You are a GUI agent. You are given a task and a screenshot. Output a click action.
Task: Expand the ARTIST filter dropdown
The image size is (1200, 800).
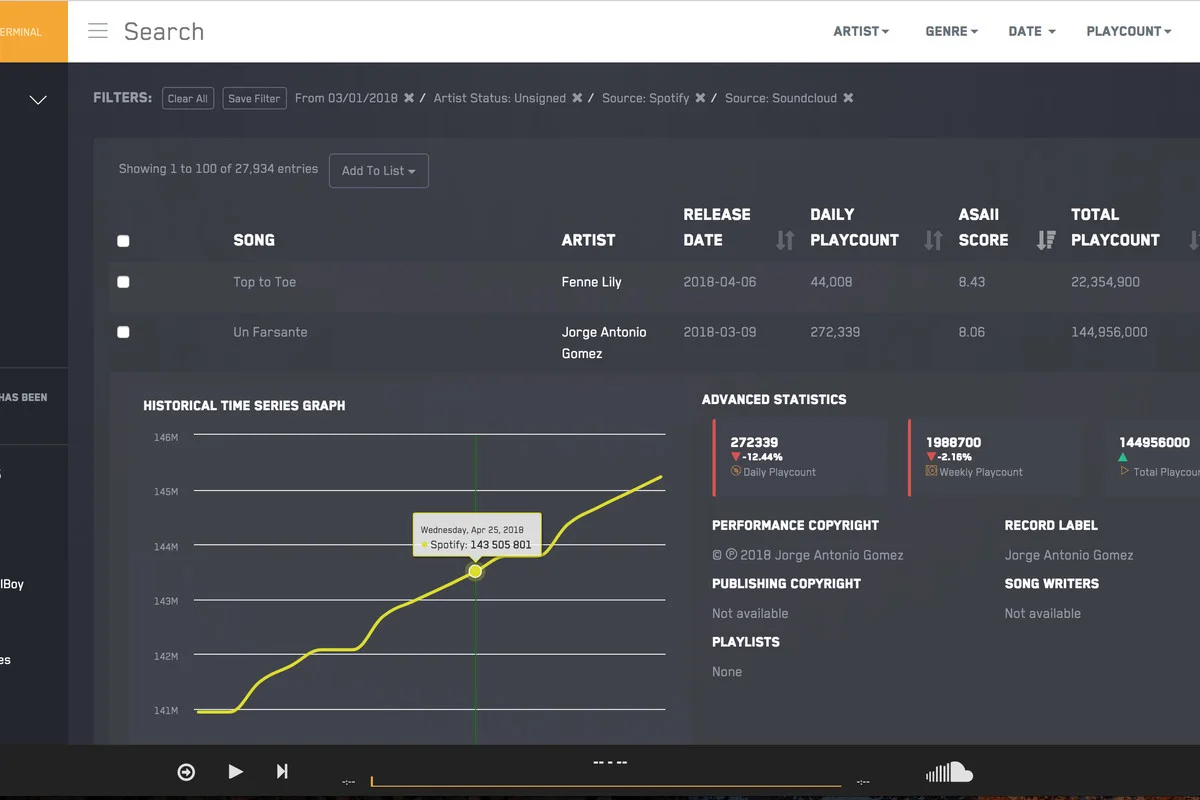pyautogui.click(x=861, y=31)
